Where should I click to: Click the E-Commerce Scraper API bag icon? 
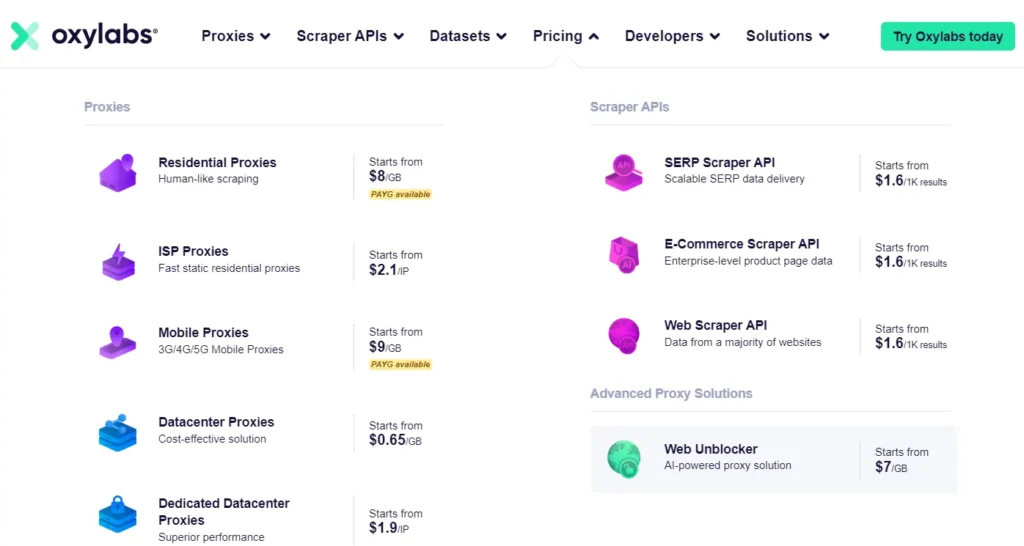(x=624, y=255)
